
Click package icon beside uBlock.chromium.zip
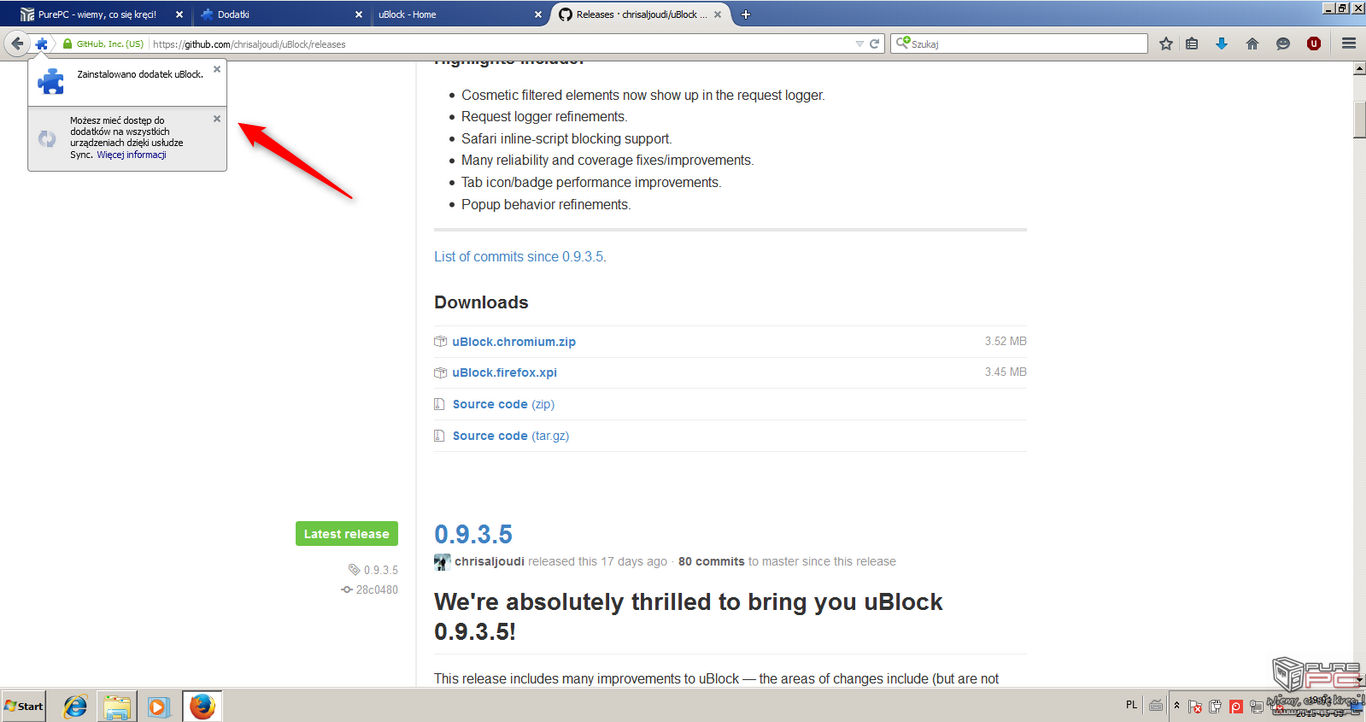coord(440,341)
